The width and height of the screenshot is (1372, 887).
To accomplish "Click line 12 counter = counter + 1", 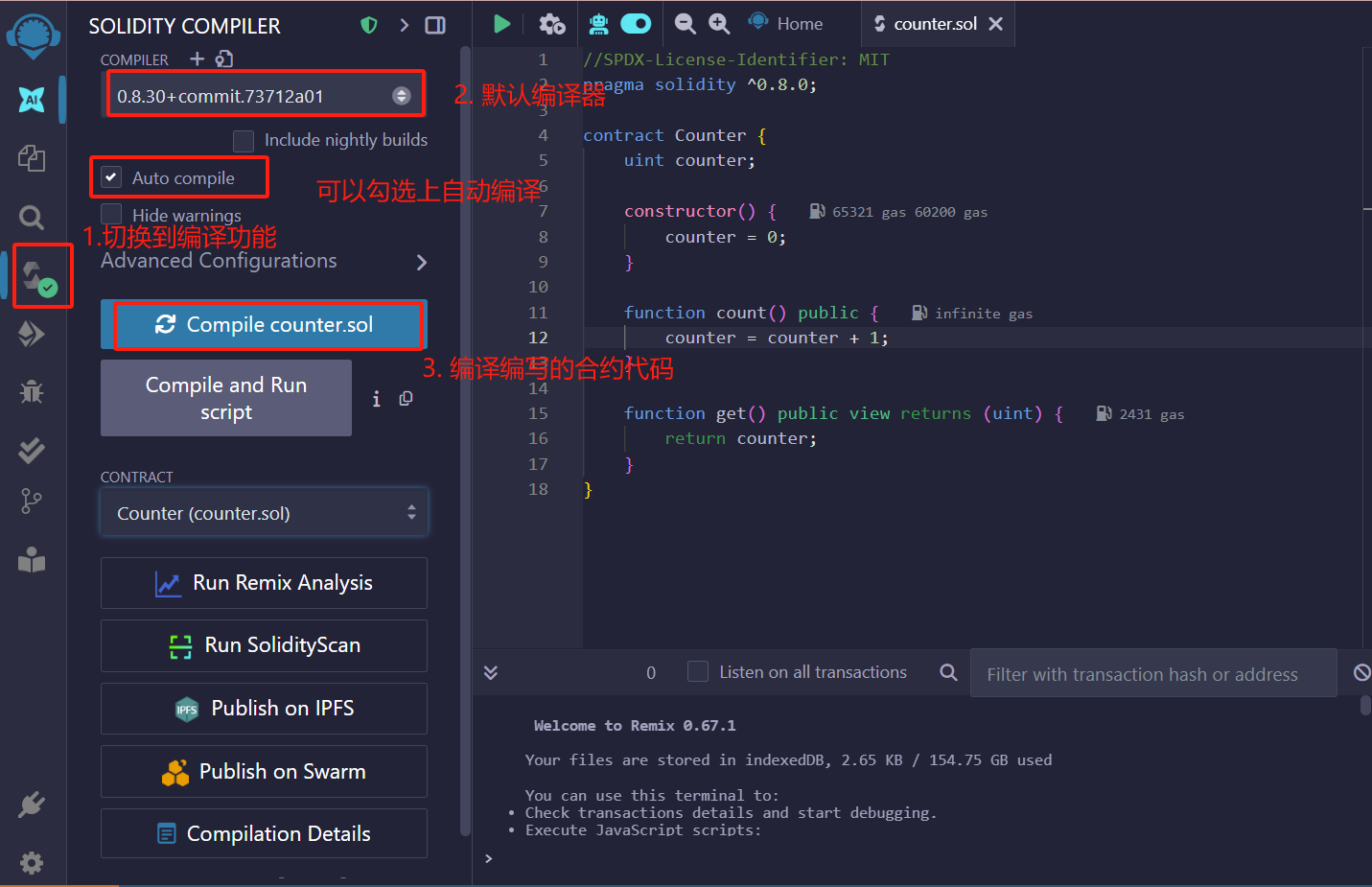I will pyautogui.click(x=777, y=338).
